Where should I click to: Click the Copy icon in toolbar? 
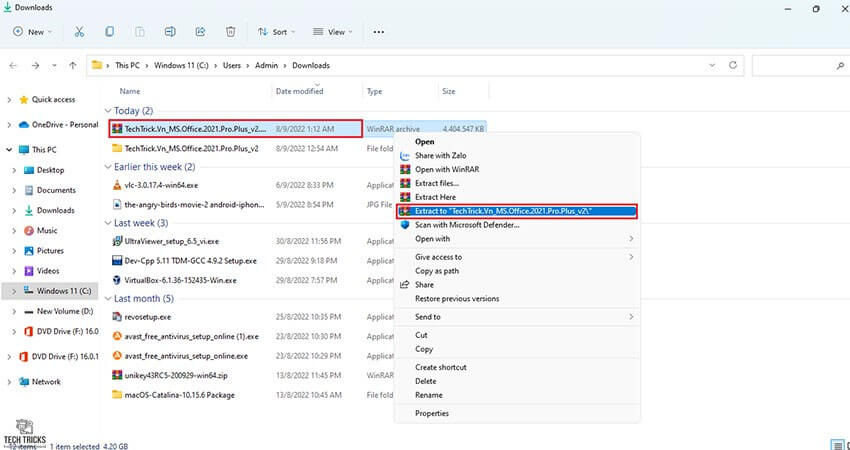point(110,32)
